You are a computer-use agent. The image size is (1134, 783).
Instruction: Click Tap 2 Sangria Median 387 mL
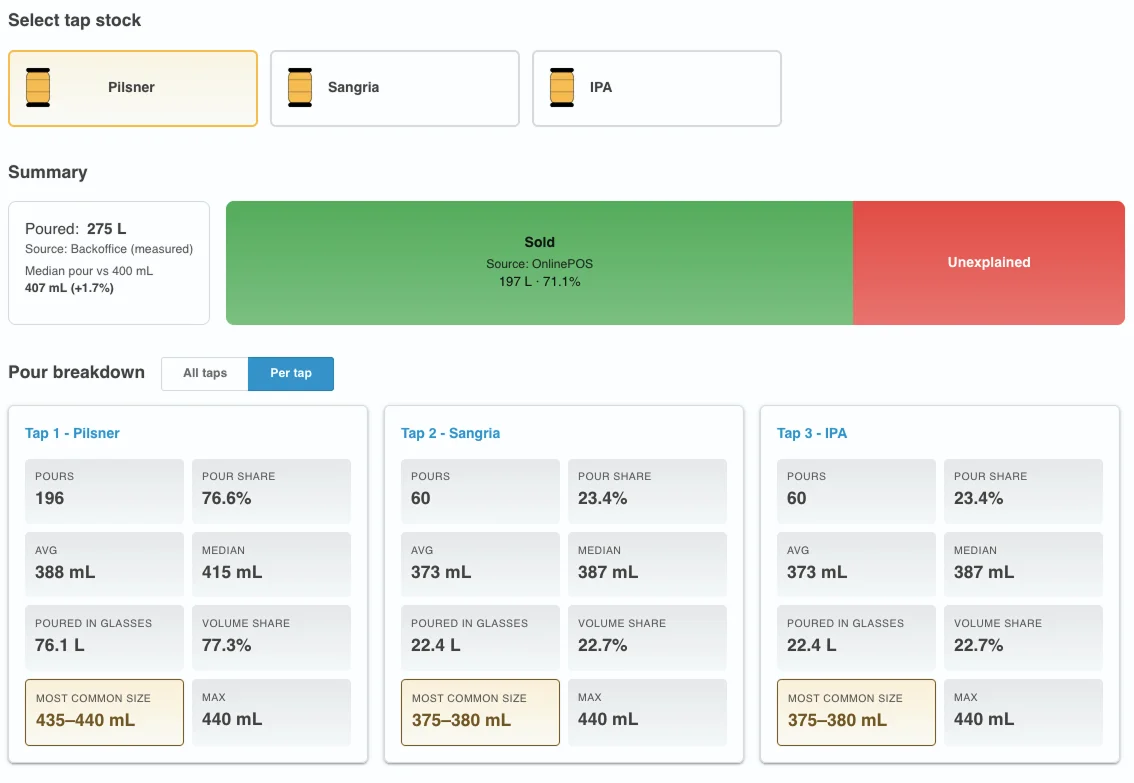[647, 565]
